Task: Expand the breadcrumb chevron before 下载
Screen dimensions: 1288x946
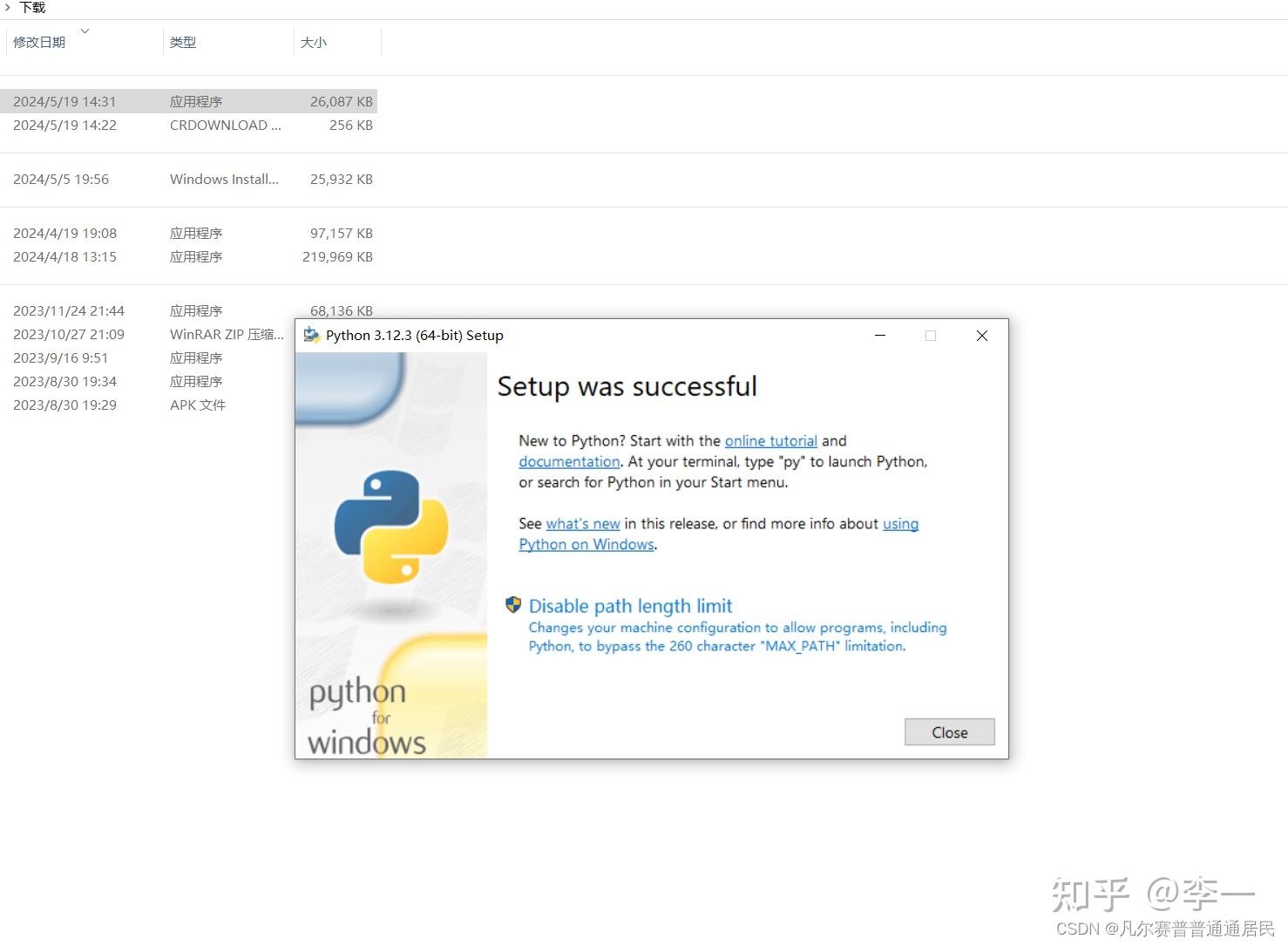Action: tap(8, 7)
